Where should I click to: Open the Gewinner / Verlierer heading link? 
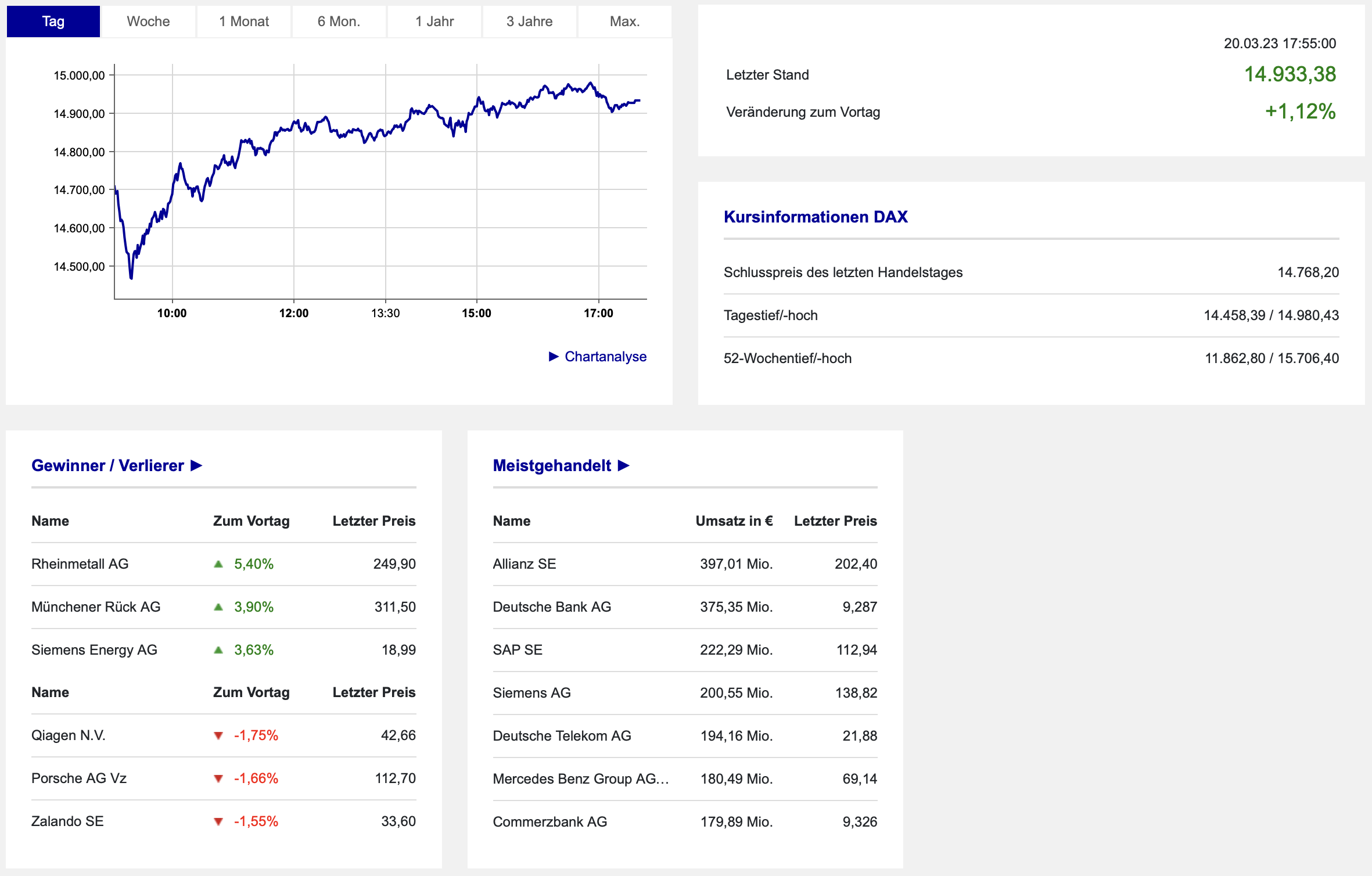coord(107,465)
